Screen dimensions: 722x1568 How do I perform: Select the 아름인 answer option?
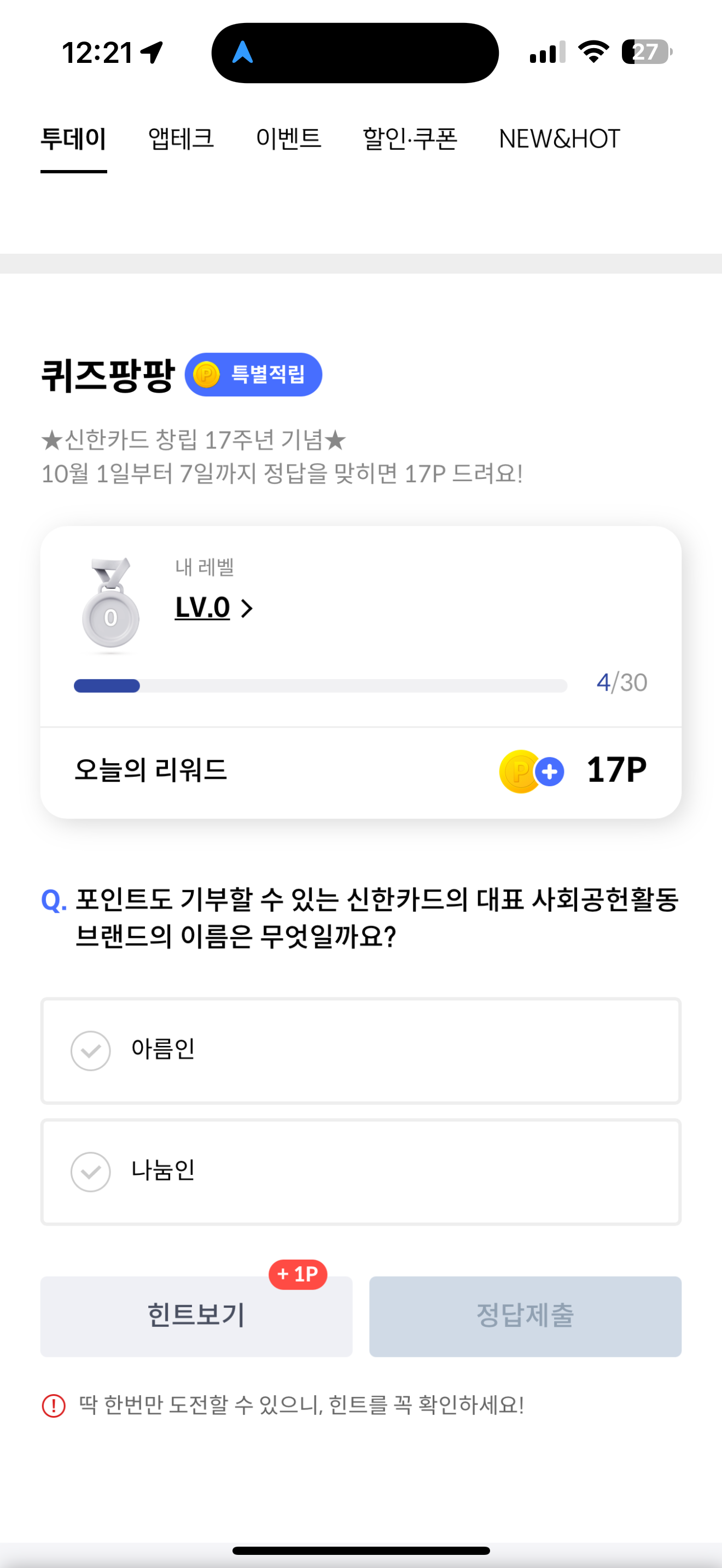click(x=361, y=1050)
